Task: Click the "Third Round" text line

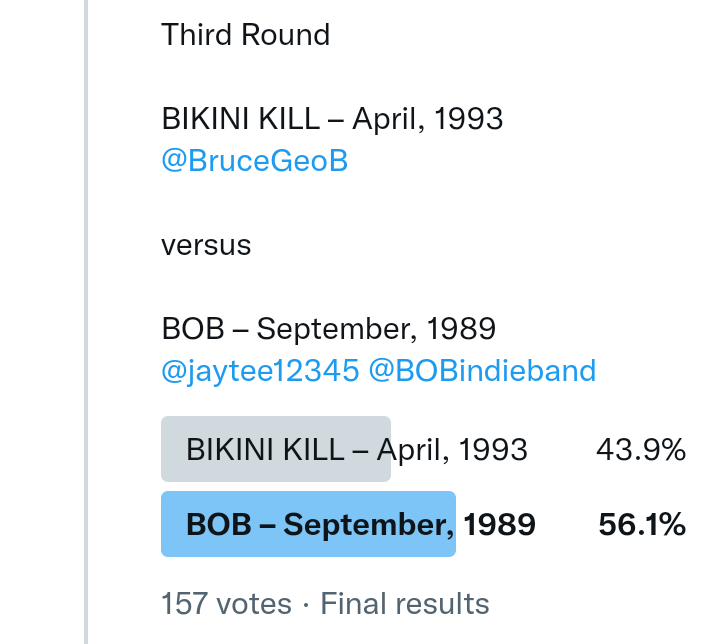Action: (245, 35)
